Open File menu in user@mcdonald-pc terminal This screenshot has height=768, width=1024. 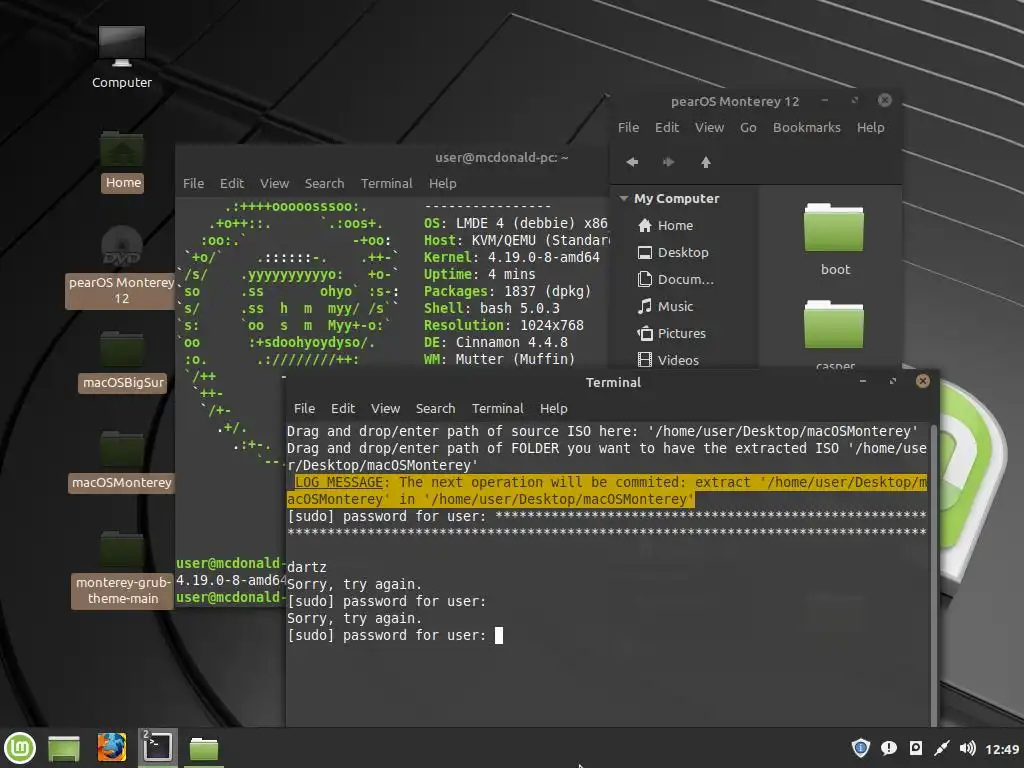(193, 184)
